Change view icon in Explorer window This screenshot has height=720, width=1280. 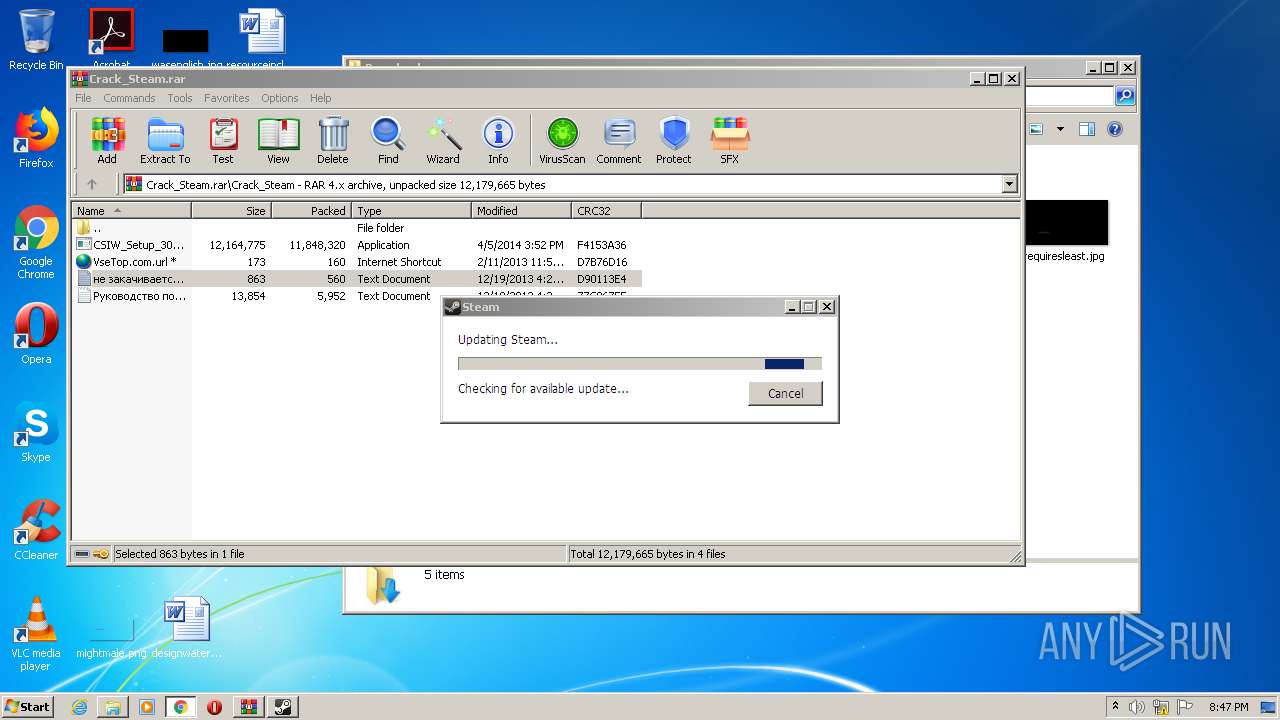1036,129
